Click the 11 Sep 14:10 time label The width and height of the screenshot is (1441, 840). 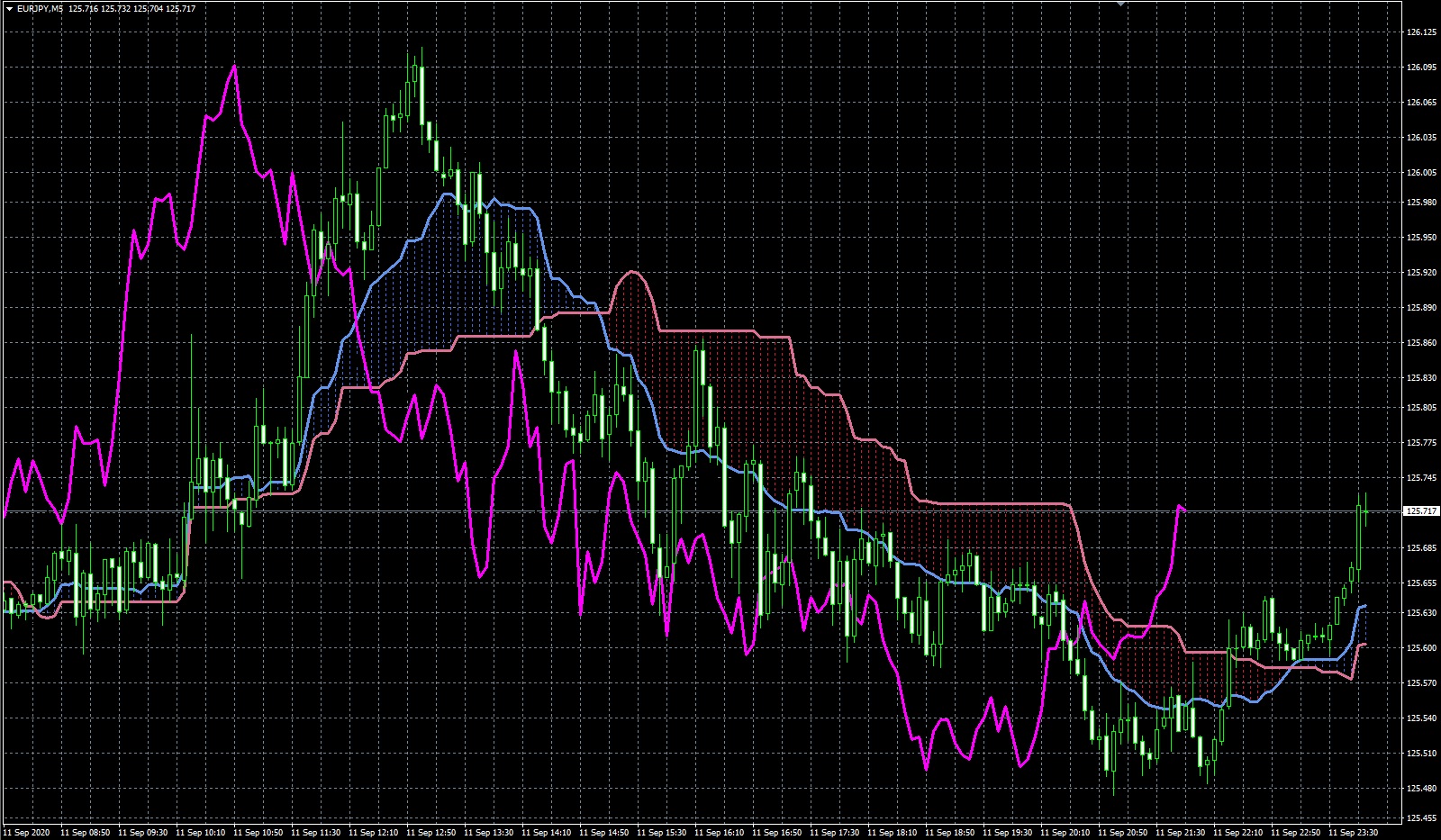click(546, 833)
